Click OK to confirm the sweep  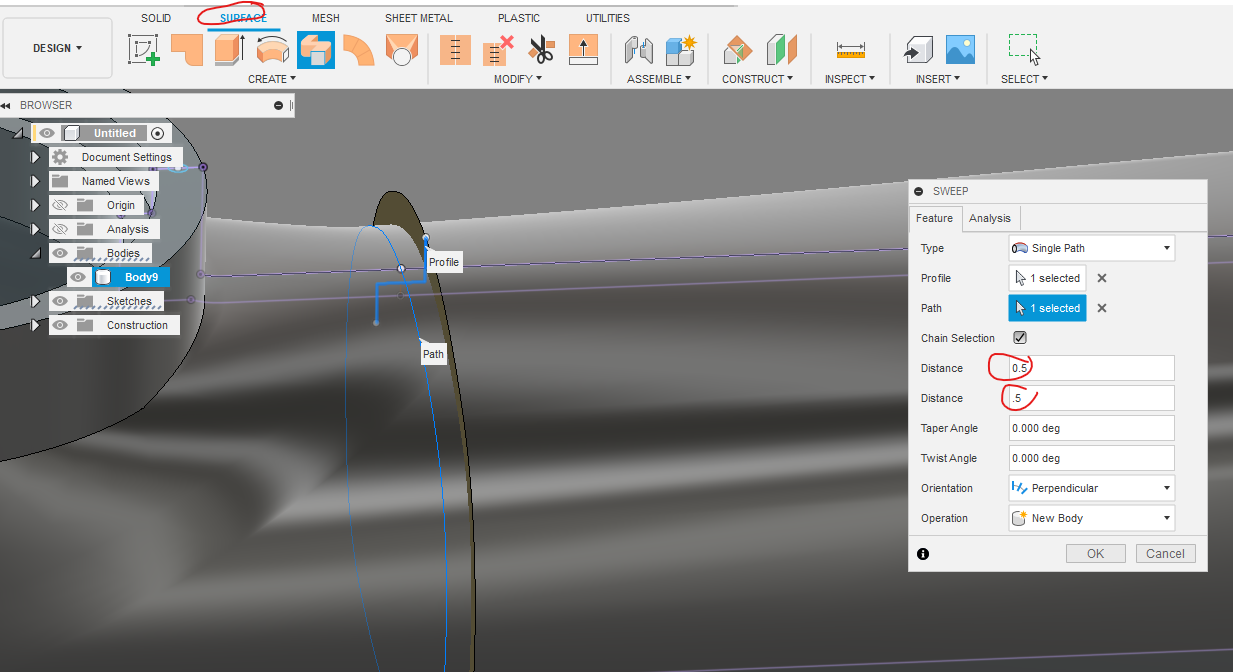(1095, 552)
